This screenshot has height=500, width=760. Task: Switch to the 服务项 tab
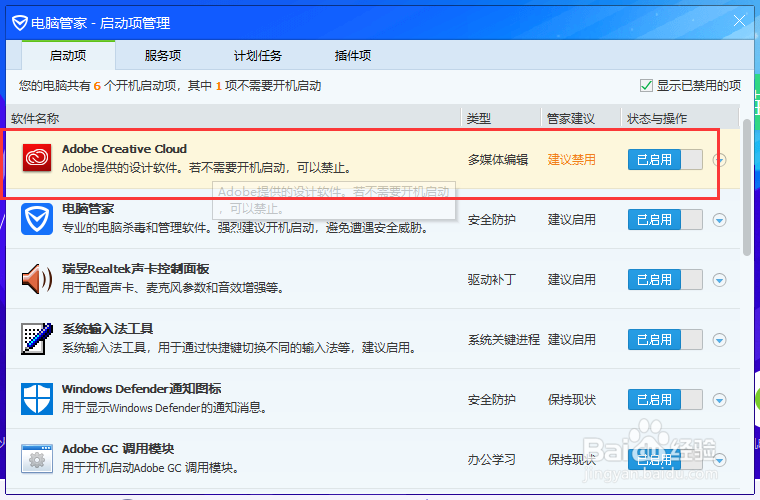(163, 55)
